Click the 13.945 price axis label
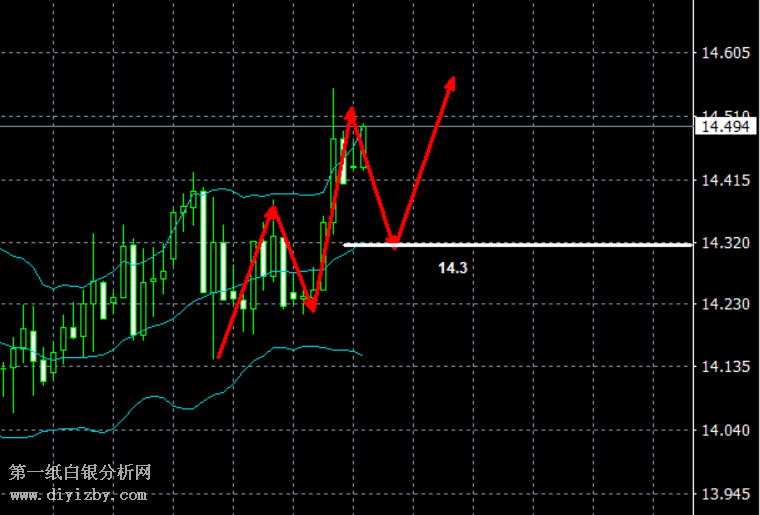This screenshot has height=515, width=760. tap(724, 494)
